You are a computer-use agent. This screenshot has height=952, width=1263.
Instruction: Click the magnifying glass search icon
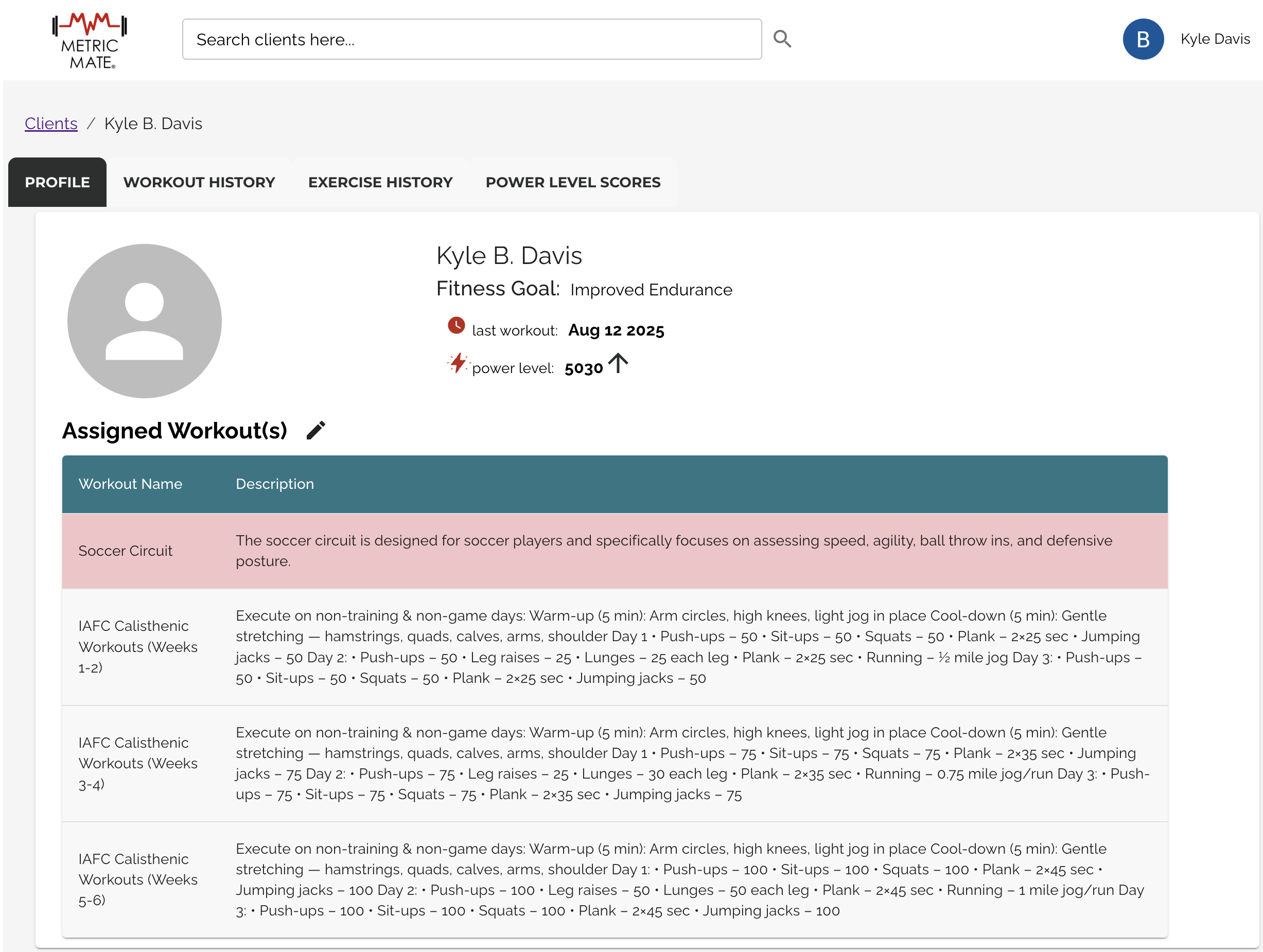tap(782, 39)
